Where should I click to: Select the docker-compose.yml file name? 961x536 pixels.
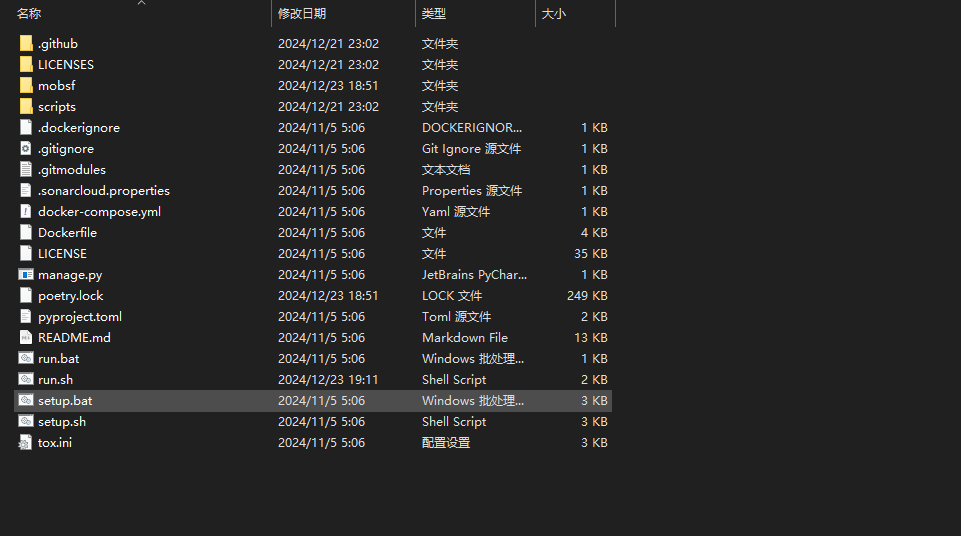click(99, 211)
